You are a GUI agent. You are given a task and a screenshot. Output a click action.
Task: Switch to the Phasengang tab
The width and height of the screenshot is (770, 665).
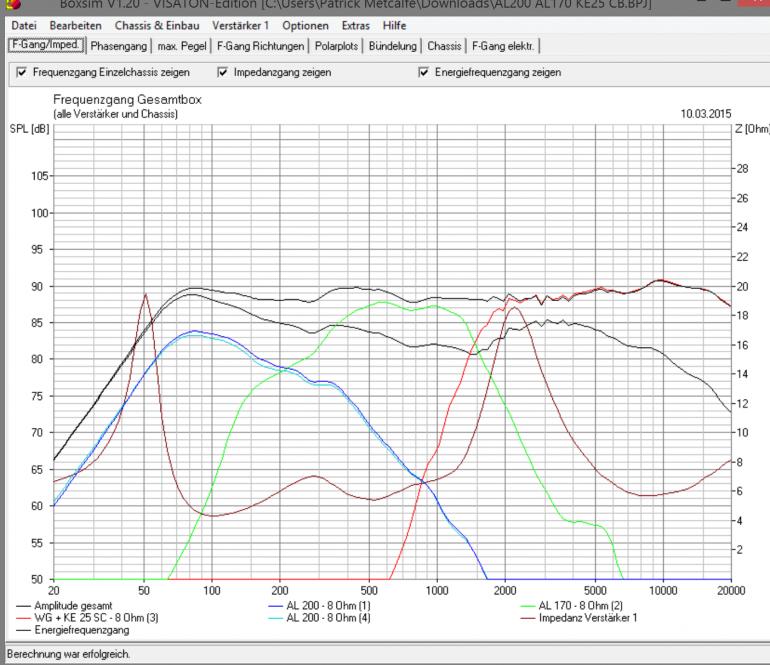[x=118, y=46]
